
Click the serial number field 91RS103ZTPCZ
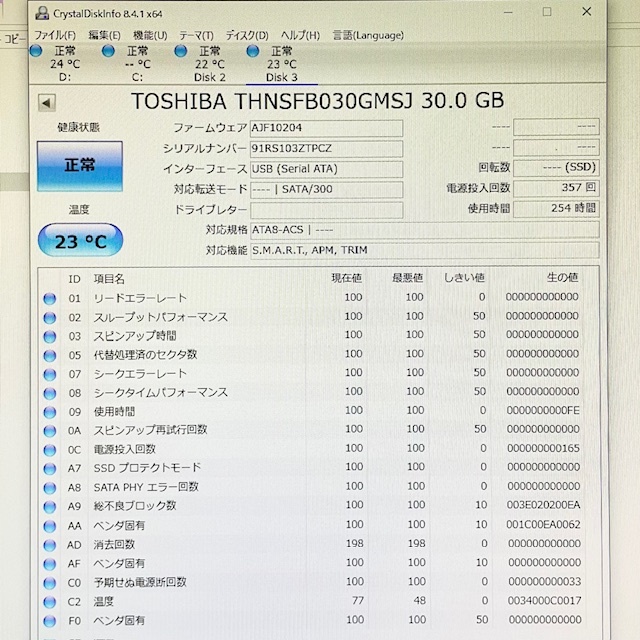click(x=327, y=149)
